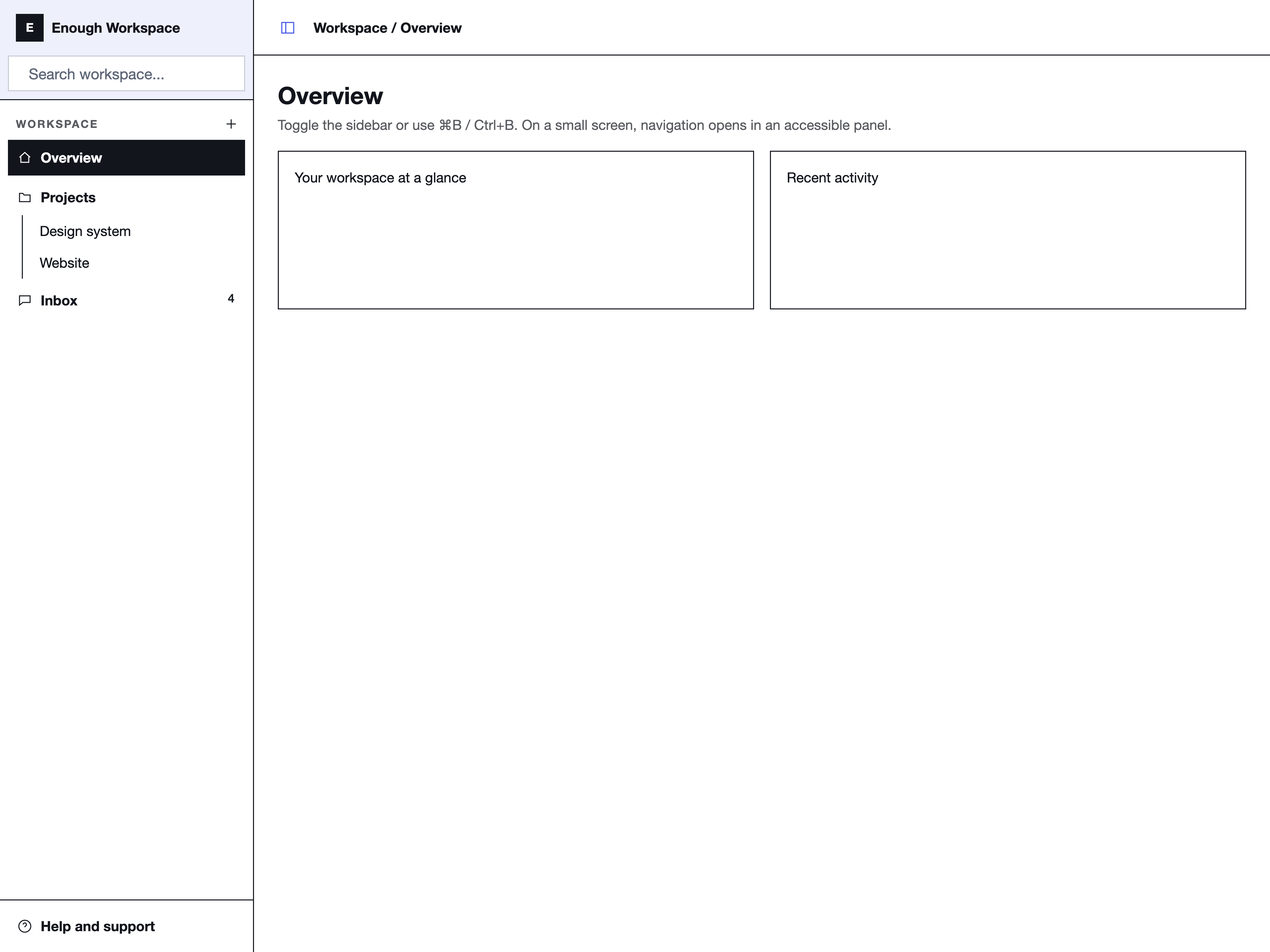This screenshot has height=952, width=1270.
Task: Click the help circle question icon
Action: click(25, 926)
